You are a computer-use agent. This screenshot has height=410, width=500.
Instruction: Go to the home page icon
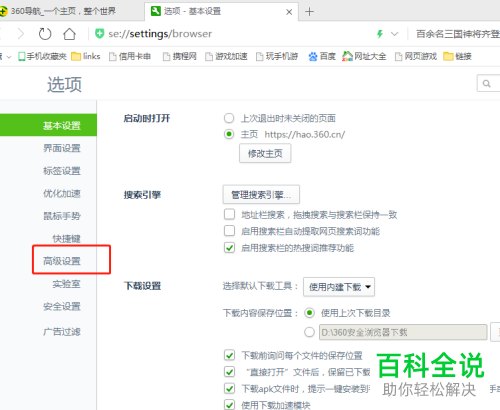(69, 34)
